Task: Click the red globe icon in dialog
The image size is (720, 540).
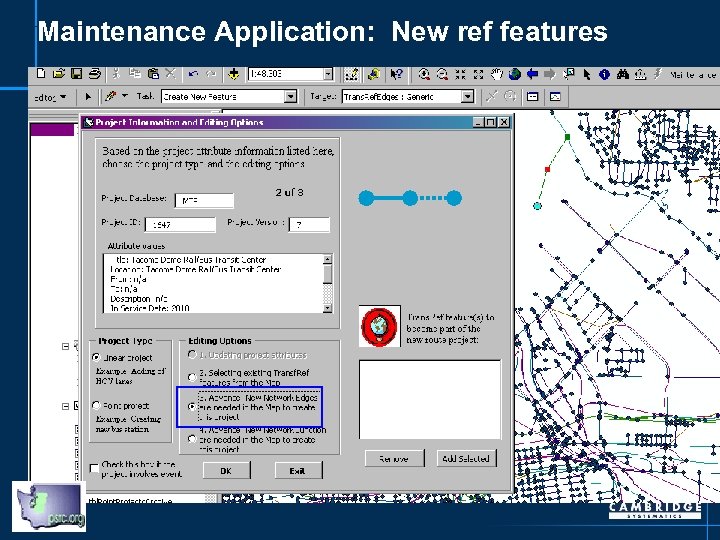Action: 379,326
